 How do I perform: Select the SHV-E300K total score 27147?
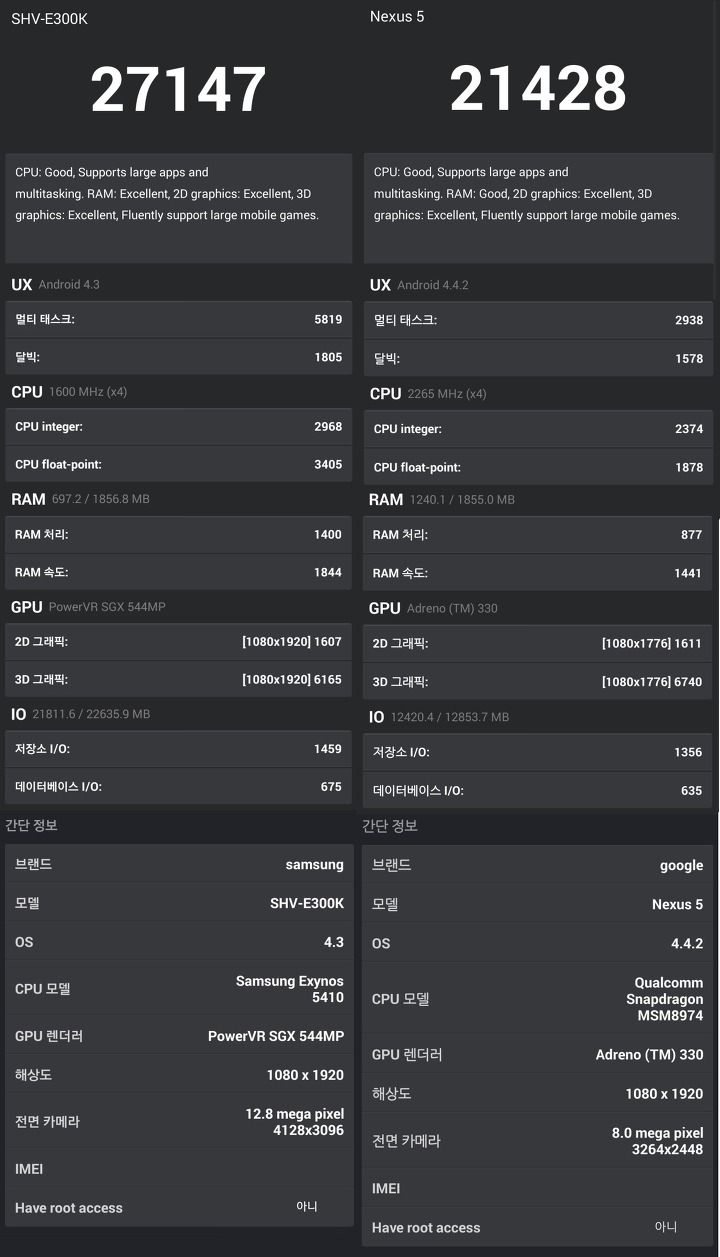tap(178, 90)
